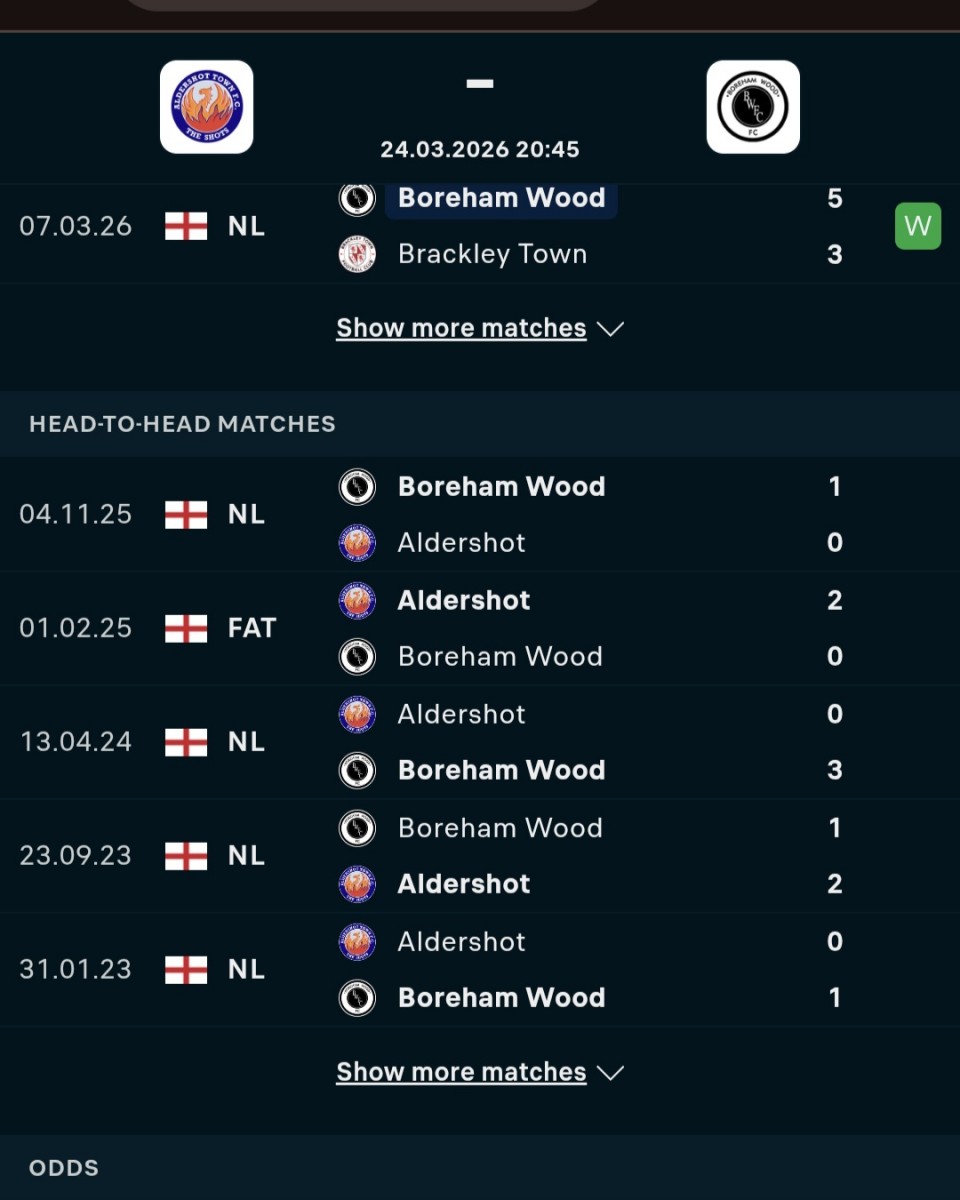The width and height of the screenshot is (960, 1200).
Task: Open the Odds section header
Action: 64,1168
